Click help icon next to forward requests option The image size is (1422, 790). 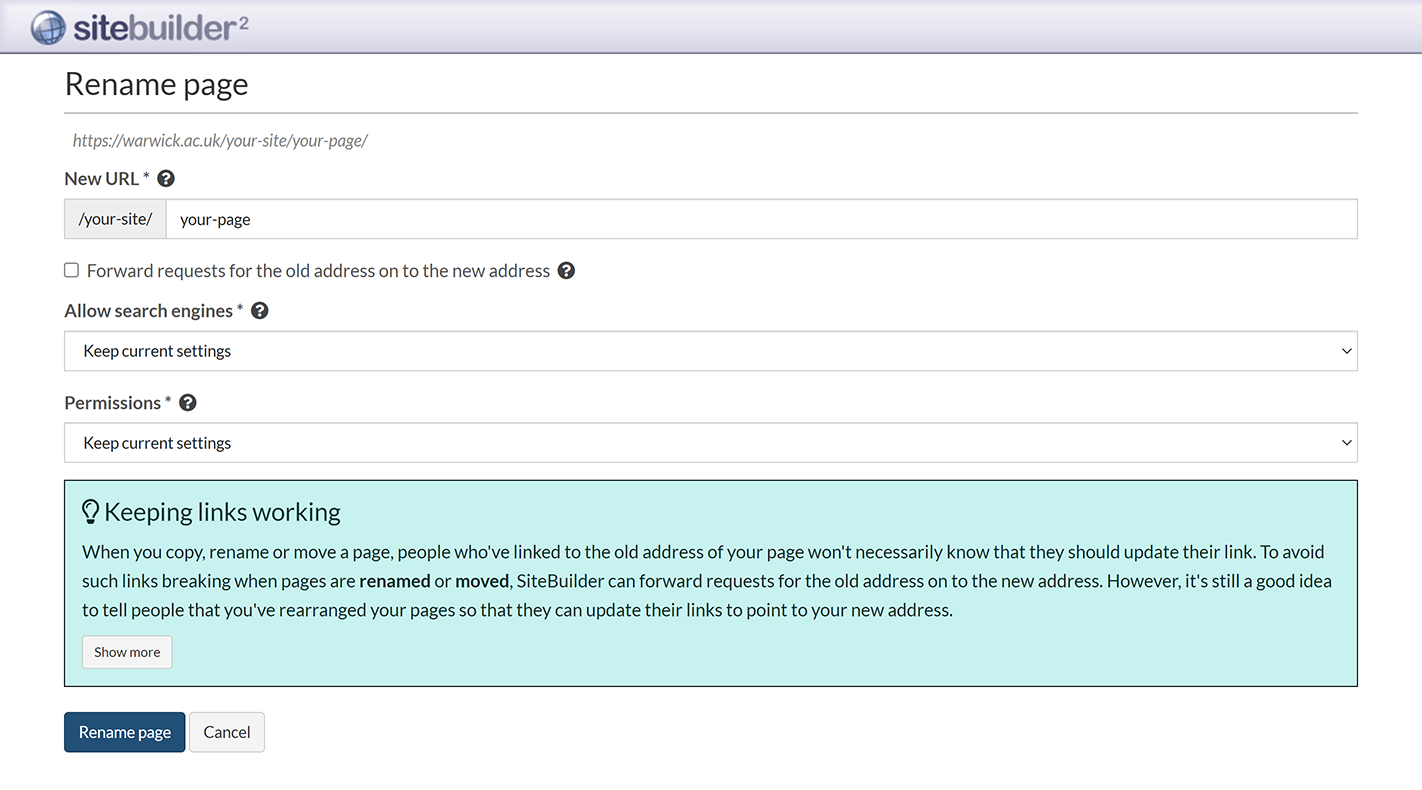click(566, 271)
